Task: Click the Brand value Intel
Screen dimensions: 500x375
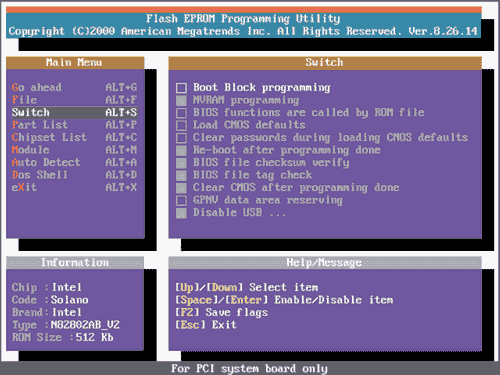Action: point(67,312)
